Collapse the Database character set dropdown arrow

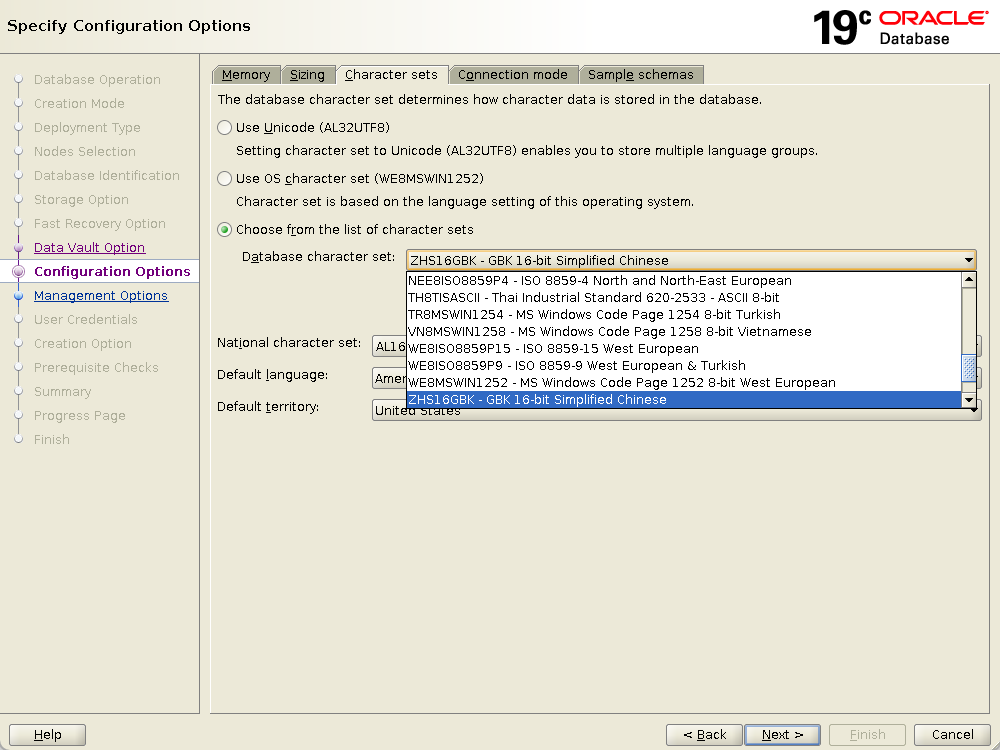coord(967,261)
